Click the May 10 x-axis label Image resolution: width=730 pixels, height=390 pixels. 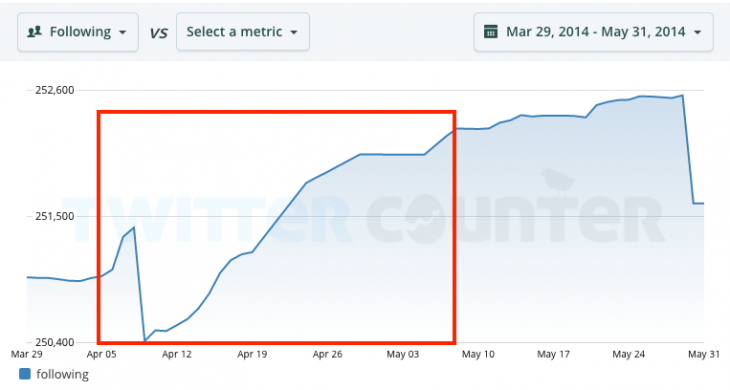coord(478,354)
